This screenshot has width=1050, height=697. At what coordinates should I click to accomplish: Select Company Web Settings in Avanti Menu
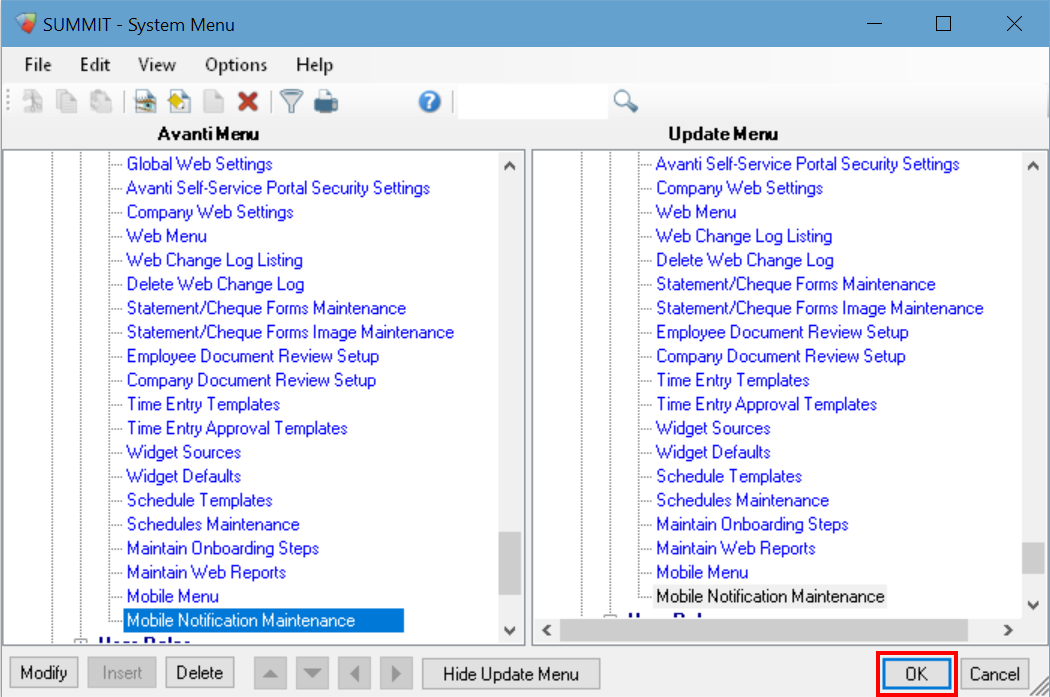[210, 212]
